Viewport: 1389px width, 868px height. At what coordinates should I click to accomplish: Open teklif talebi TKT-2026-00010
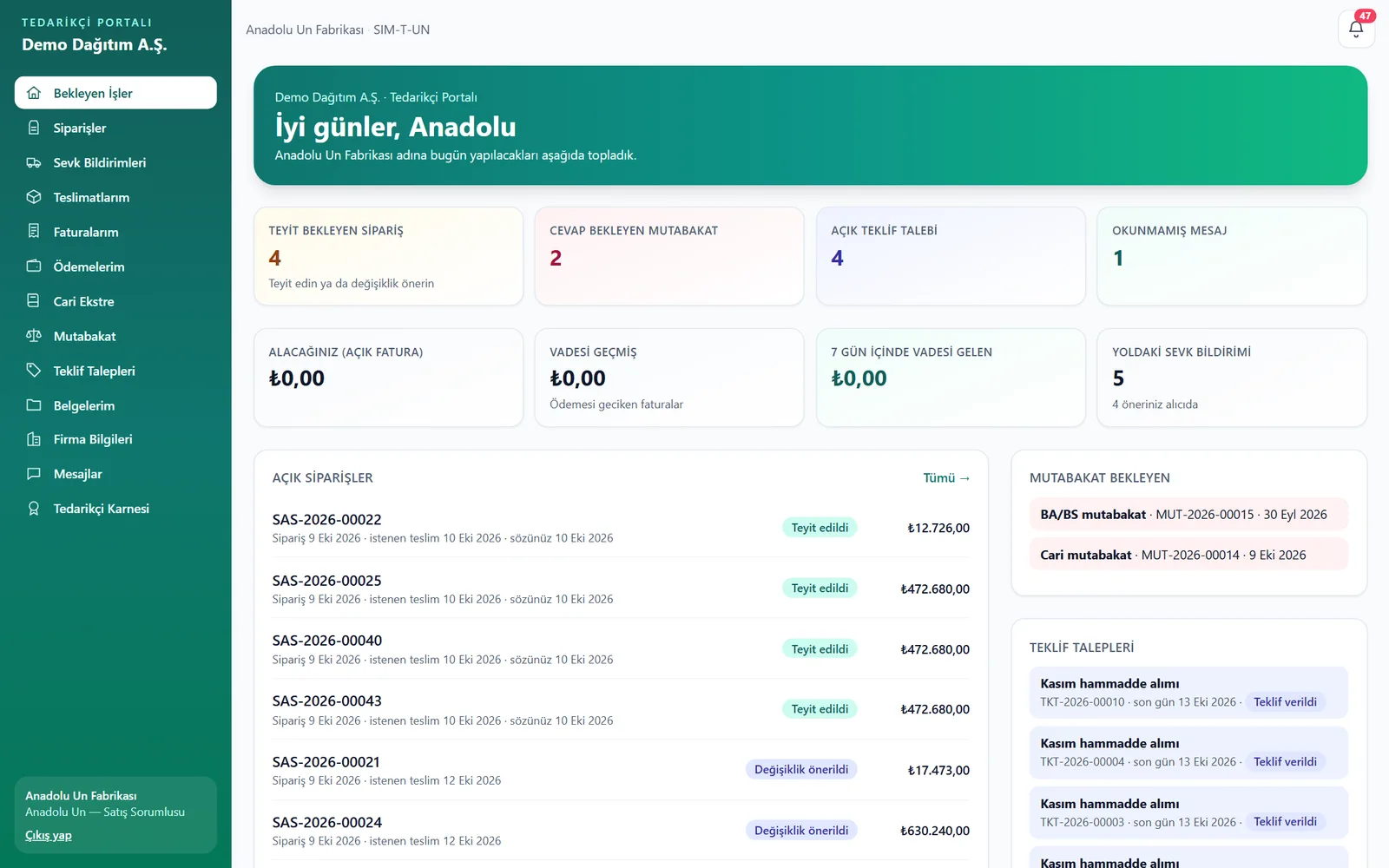point(1188,693)
